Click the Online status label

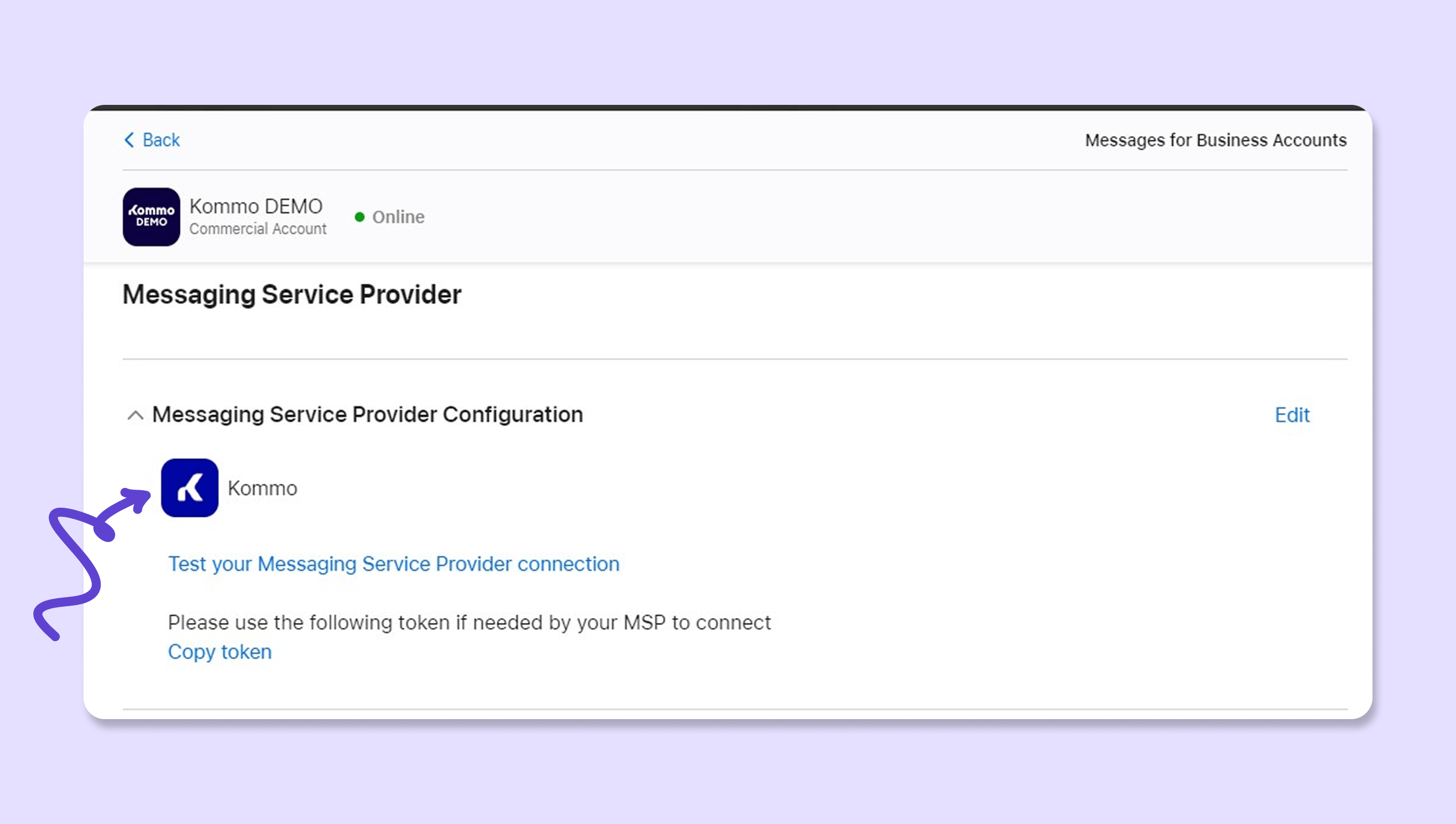(x=398, y=217)
